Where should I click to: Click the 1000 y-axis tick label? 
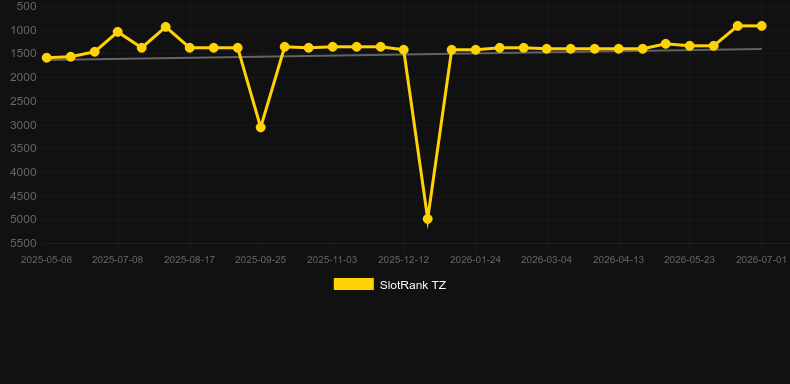tap(23, 30)
